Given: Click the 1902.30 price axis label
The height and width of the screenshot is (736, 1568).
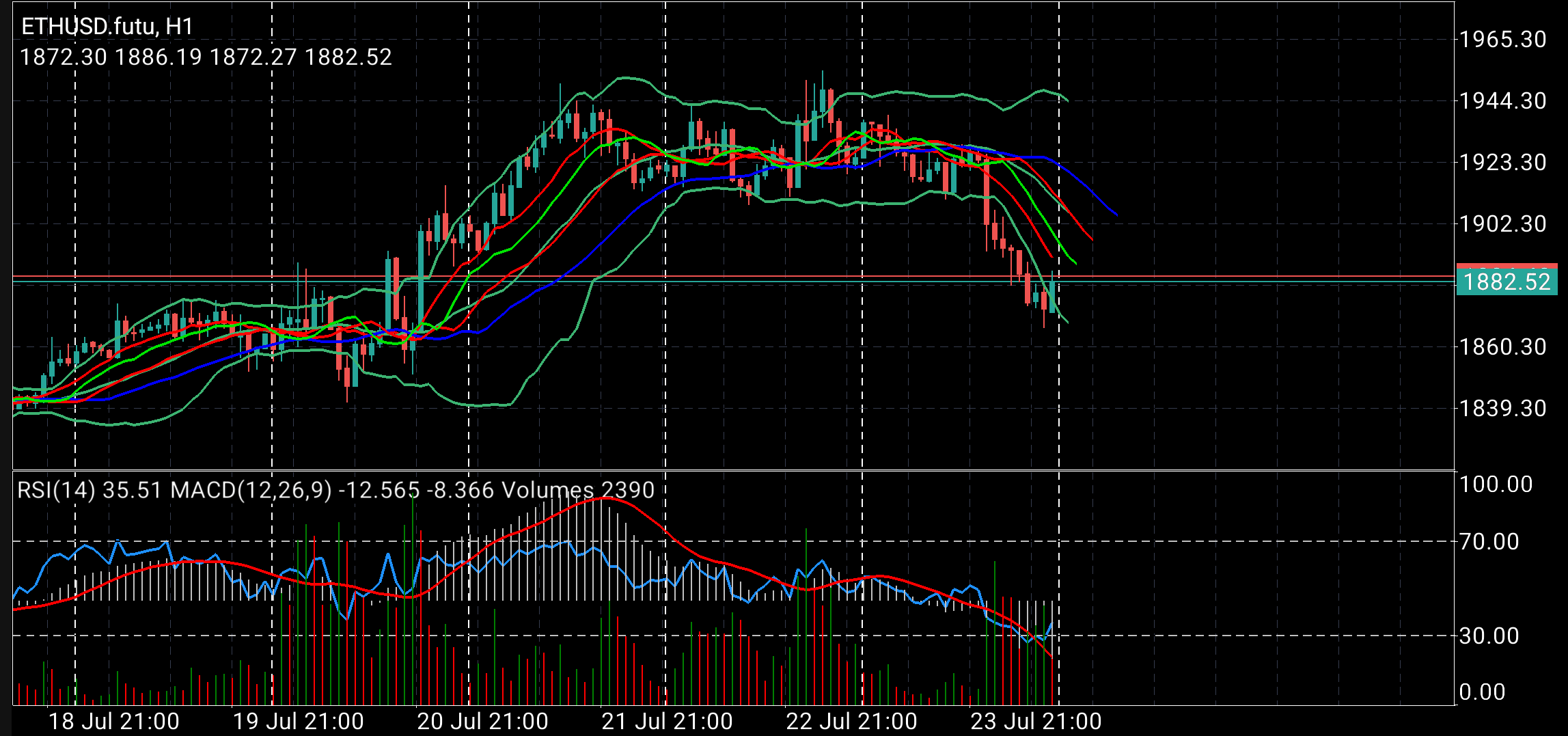Looking at the screenshot, I should point(1502,223).
